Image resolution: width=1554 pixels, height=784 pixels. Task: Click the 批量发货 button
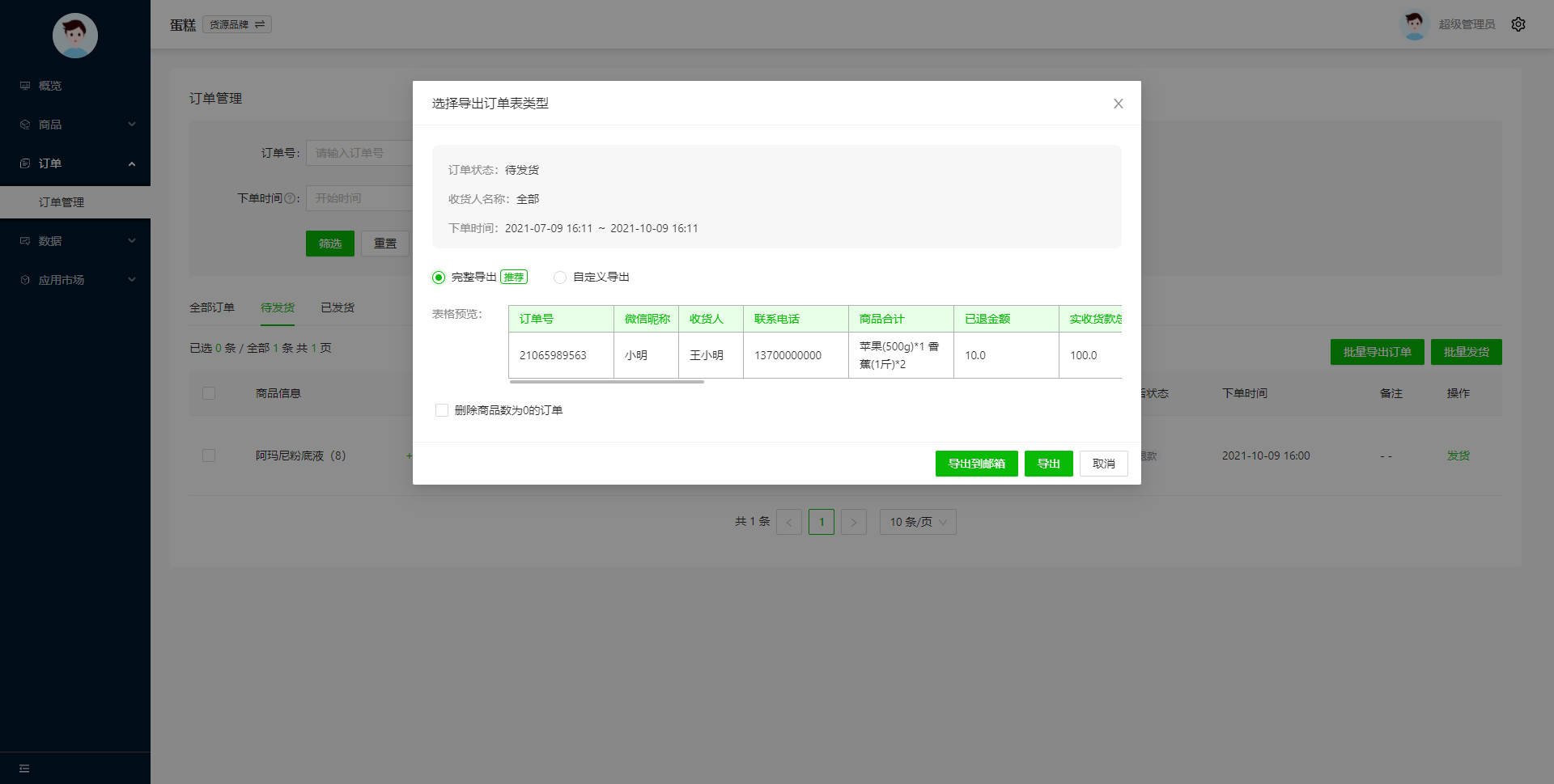1467,352
